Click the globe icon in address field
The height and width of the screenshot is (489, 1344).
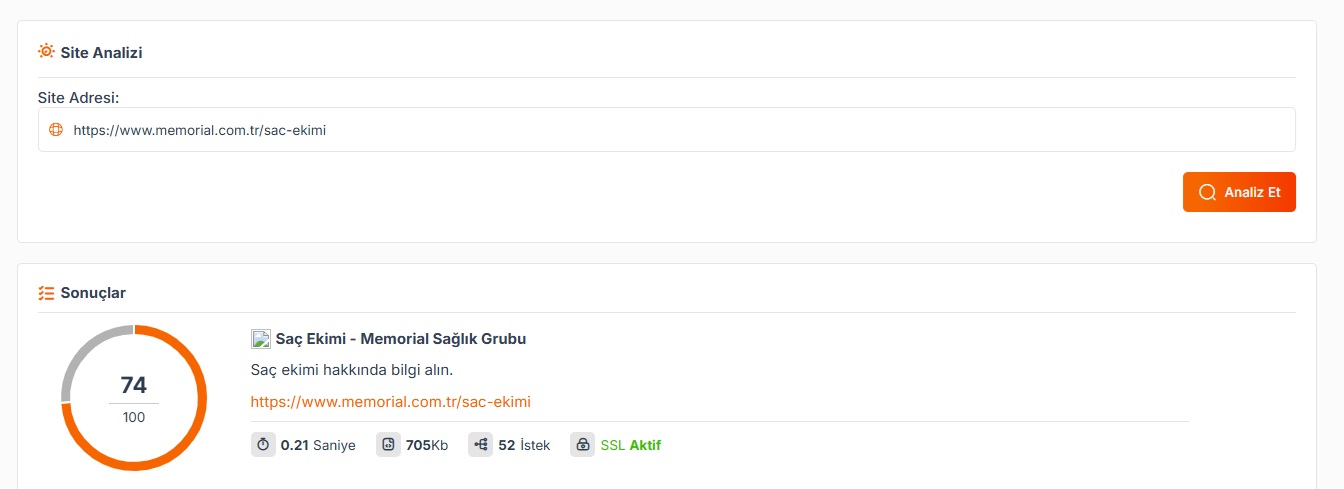[56, 130]
